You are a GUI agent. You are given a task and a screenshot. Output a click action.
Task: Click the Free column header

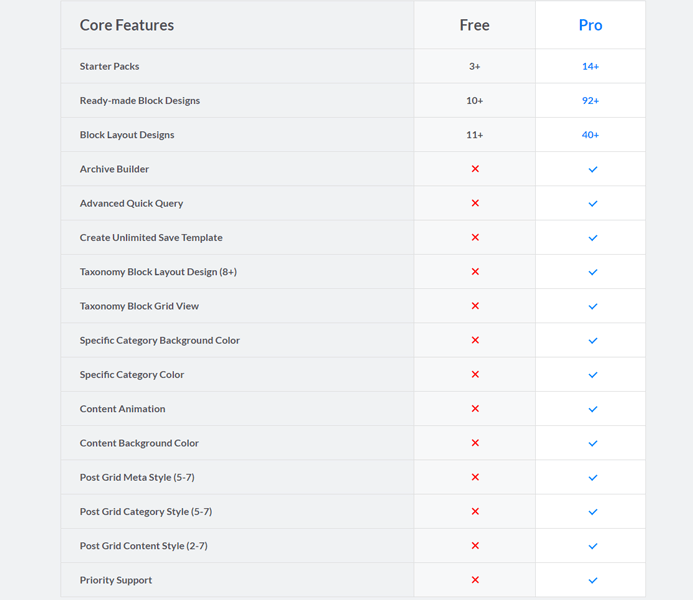(x=474, y=25)
